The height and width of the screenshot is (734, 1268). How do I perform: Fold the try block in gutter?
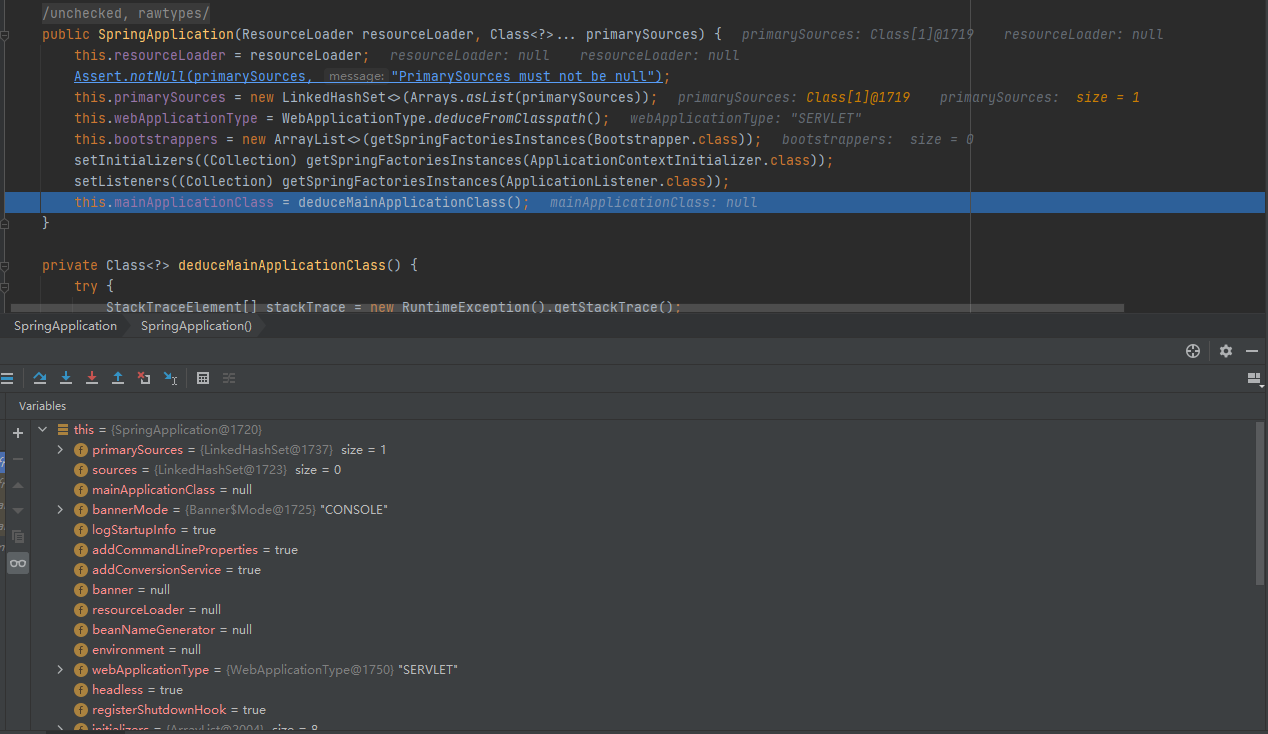[x=6, y=287]
